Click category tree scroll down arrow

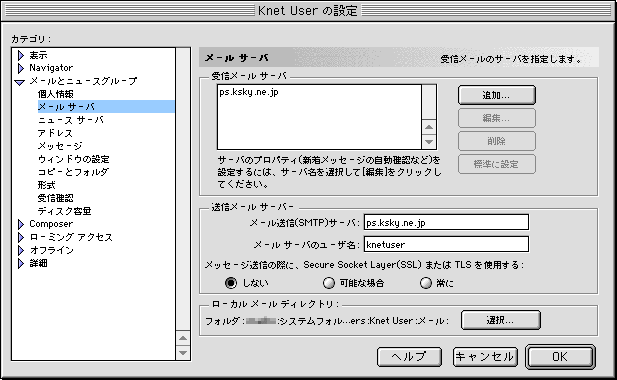pyautogui.click(x=183, y=353)
